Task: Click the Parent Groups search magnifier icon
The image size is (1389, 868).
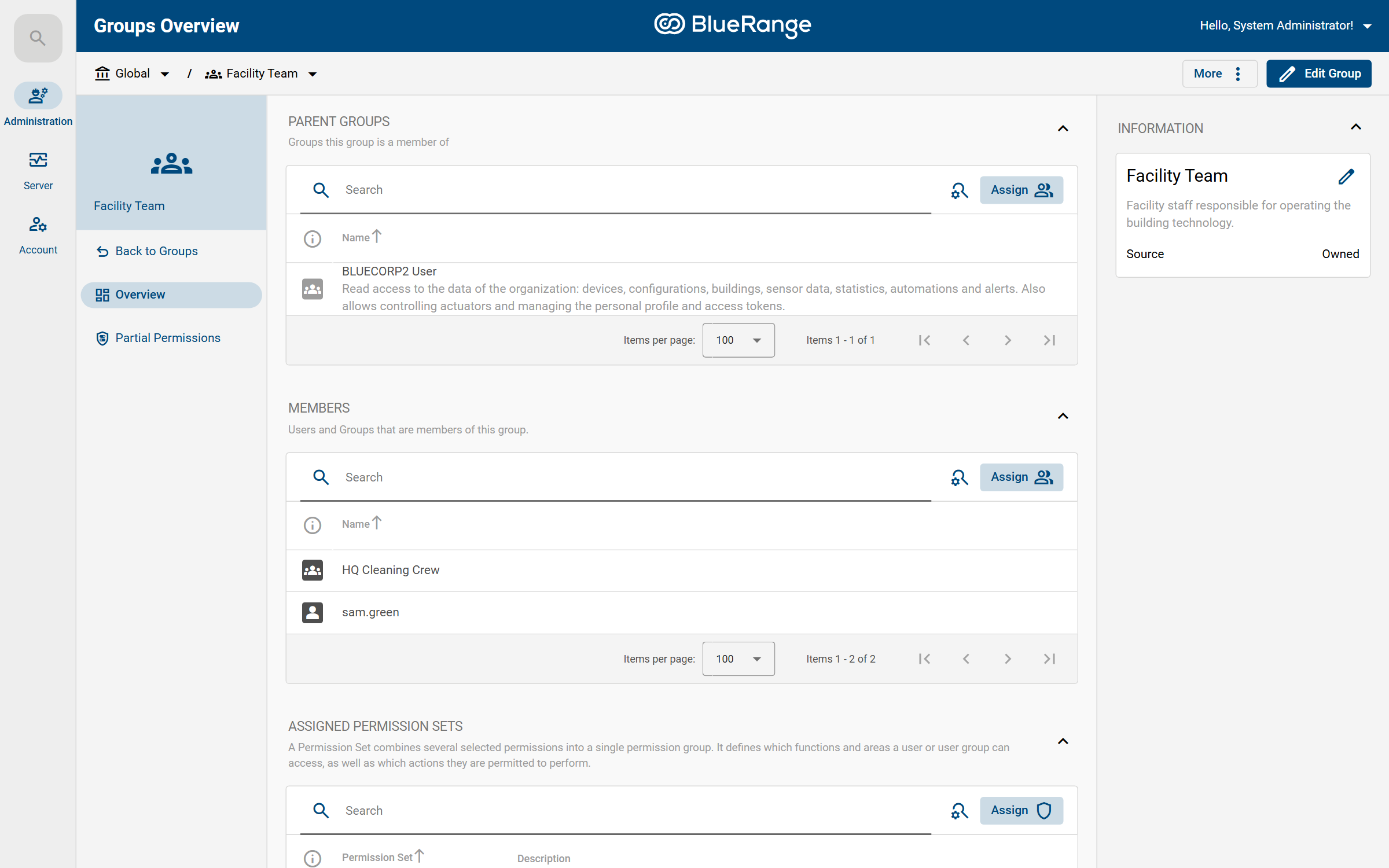Action: click(321, 190)
